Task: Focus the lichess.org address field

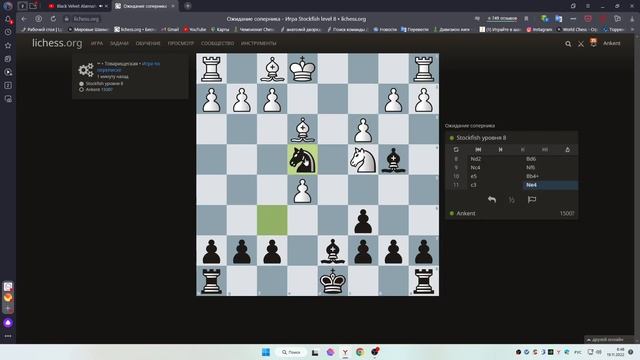Action: (x=86, y=19)
